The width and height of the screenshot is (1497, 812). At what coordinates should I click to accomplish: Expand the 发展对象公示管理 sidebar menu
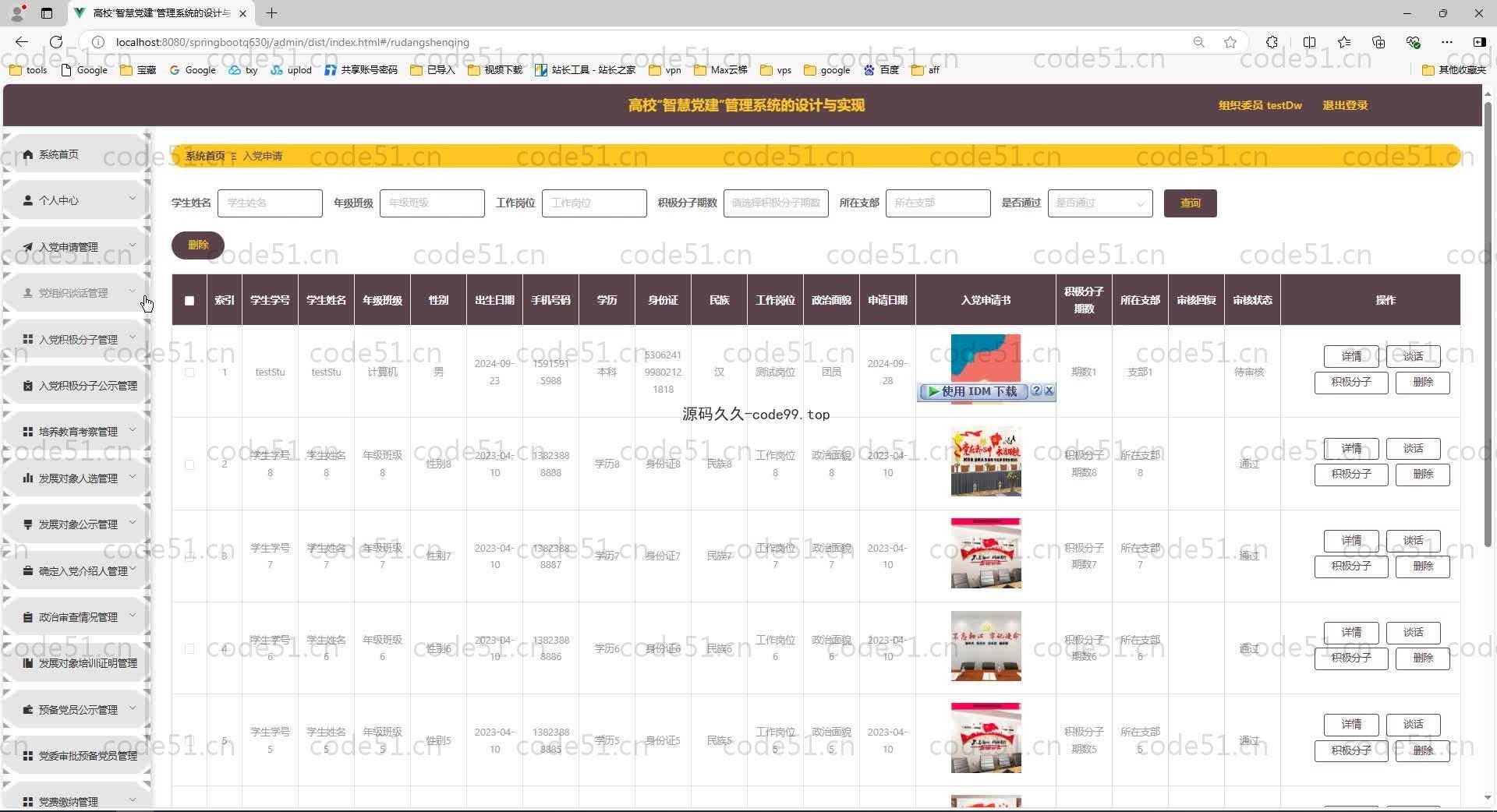point(132,522)
